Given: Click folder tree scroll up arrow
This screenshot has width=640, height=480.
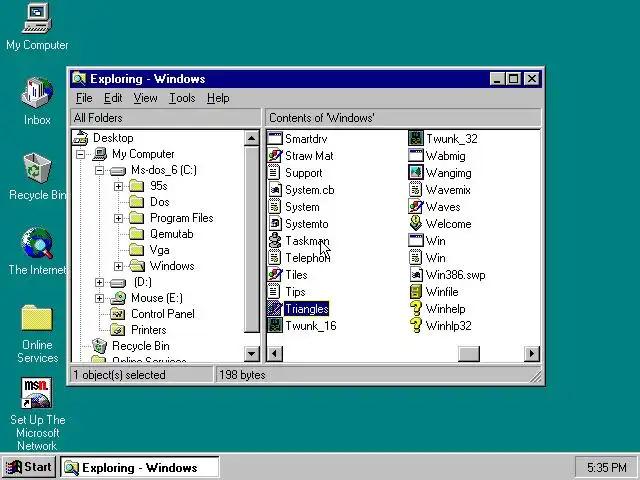Looking at the screenshot, I should pos(251,139).
